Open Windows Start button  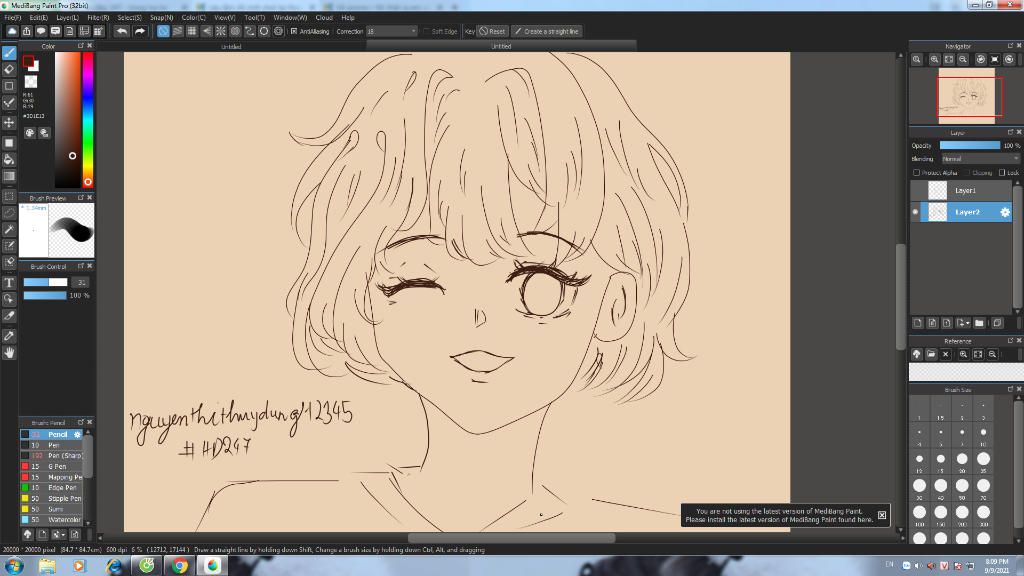[x=14, y=566]
